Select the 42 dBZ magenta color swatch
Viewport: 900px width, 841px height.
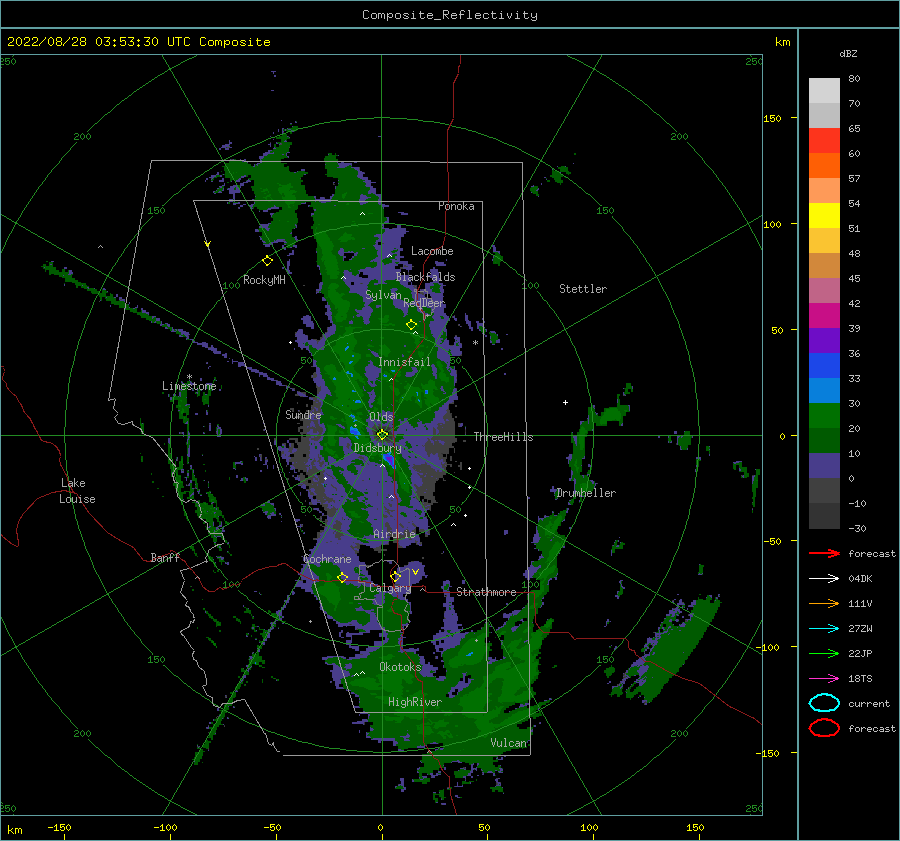pyautogui.click(x=824, y=315)
